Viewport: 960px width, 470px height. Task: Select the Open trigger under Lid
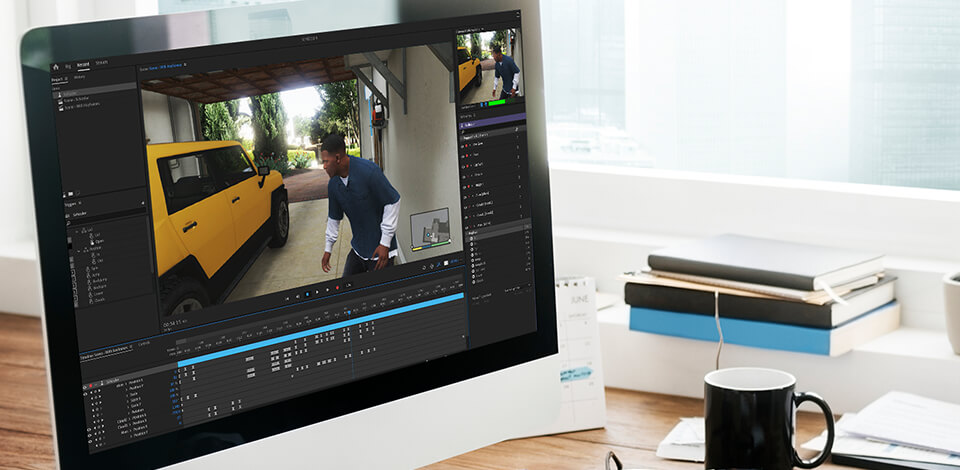[99, 241]
